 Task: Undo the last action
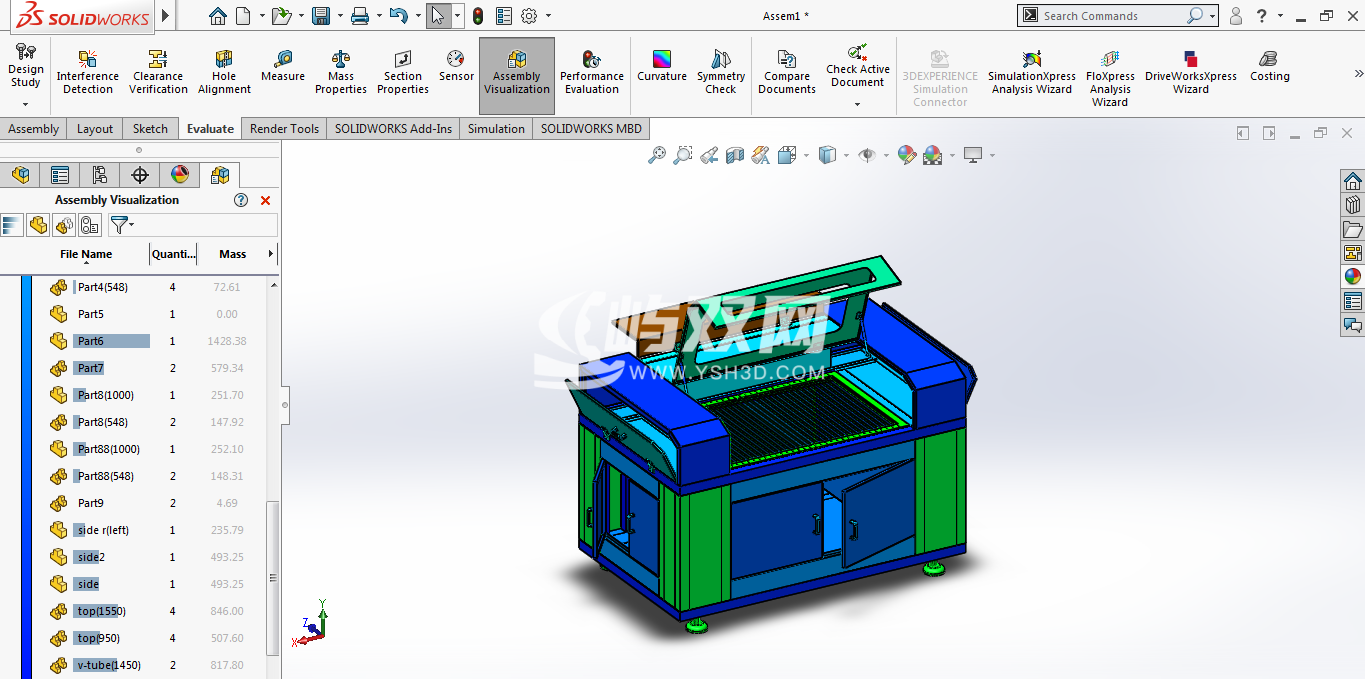click(x=398, y=16)
